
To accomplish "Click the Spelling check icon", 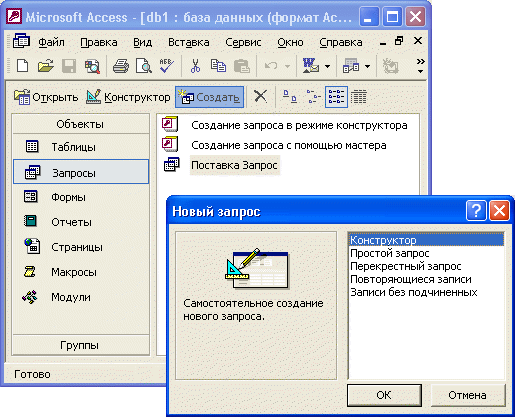I will (167, 66).
